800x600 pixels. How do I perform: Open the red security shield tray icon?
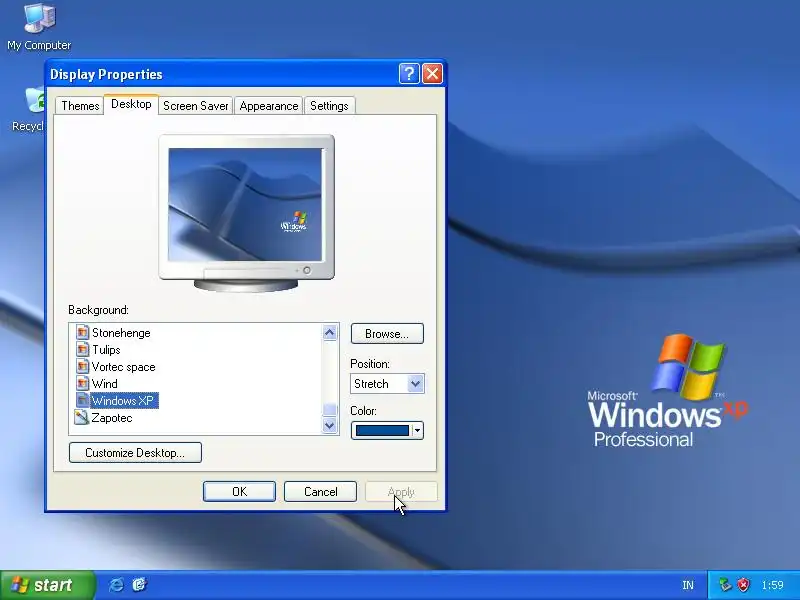pos(744,585)
